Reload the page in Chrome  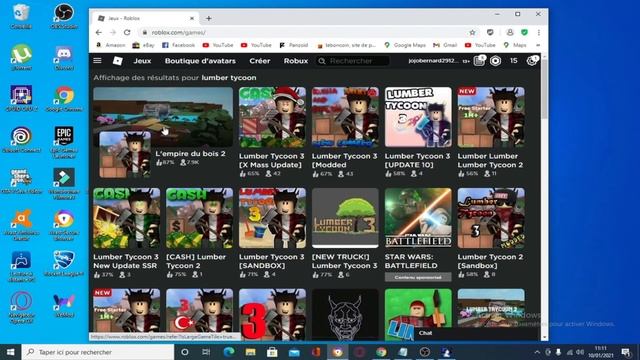pyautogui.click(x=127, y=32)
